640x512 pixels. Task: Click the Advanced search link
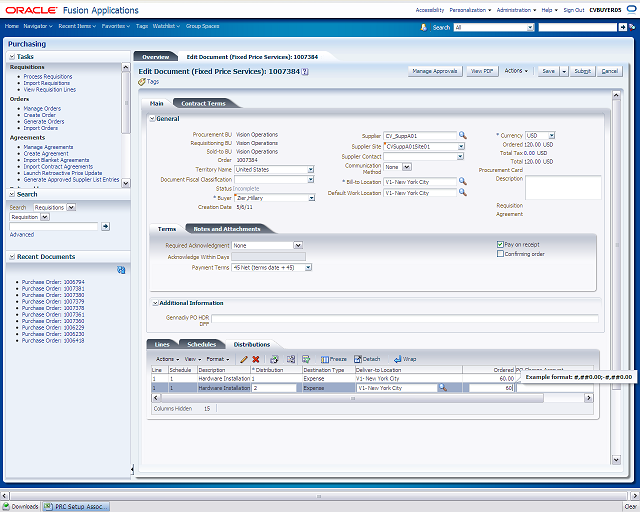(x=22, y=235)
